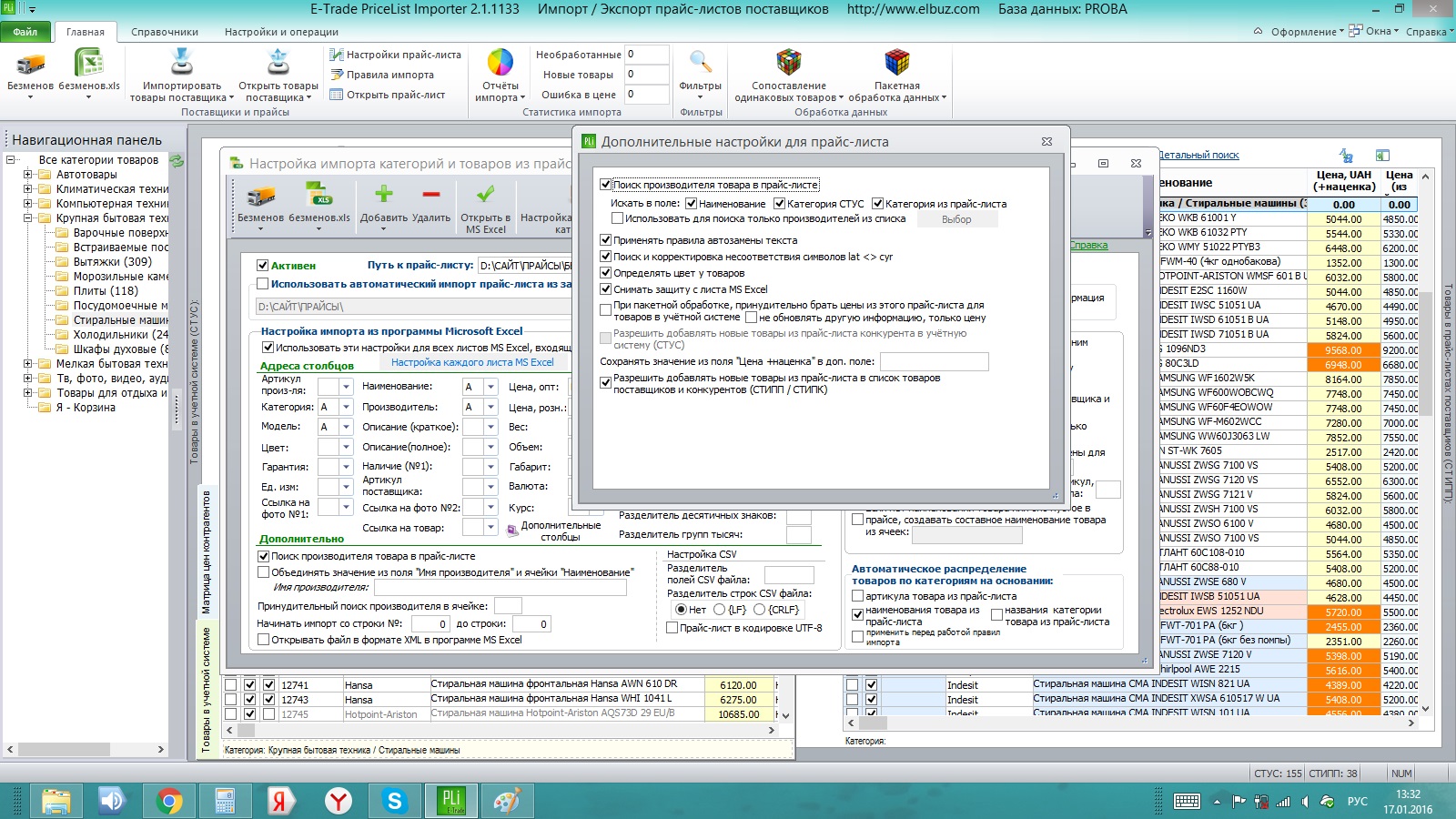Toggle Категория из прайс-листа checkbox
The image size is (1456, 819).
click(877, 204)
